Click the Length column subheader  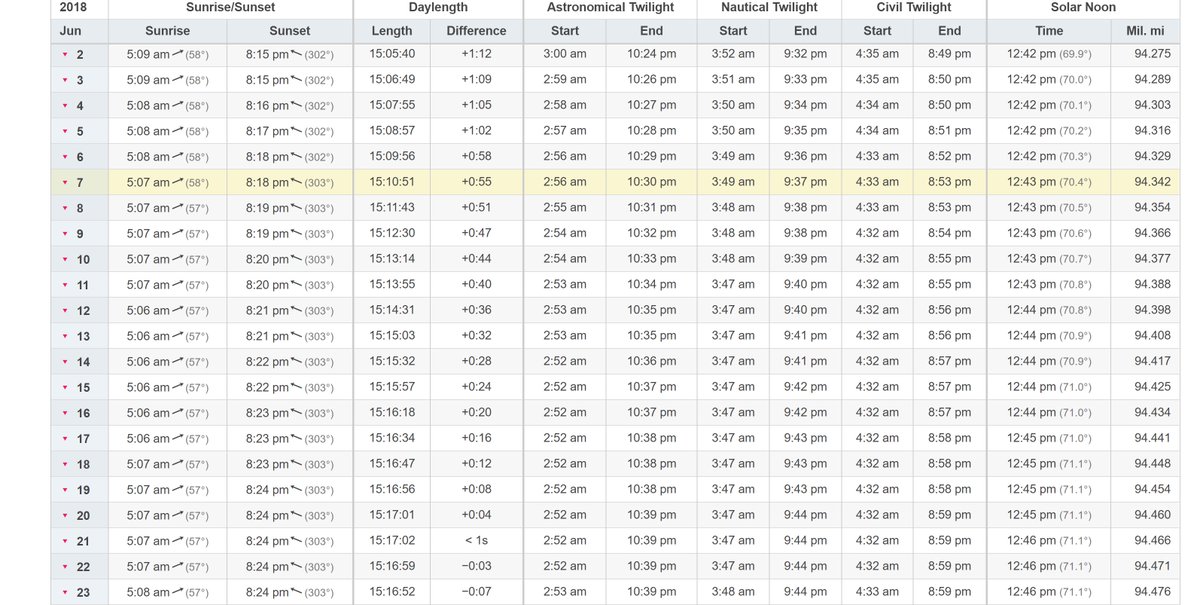[392, 31]
